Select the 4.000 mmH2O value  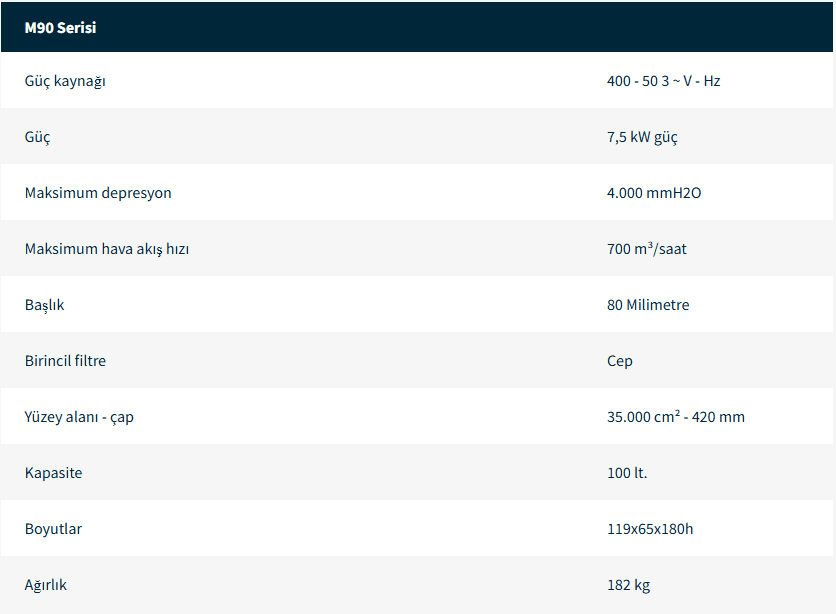pyautogui.click(x=654, y=193)
